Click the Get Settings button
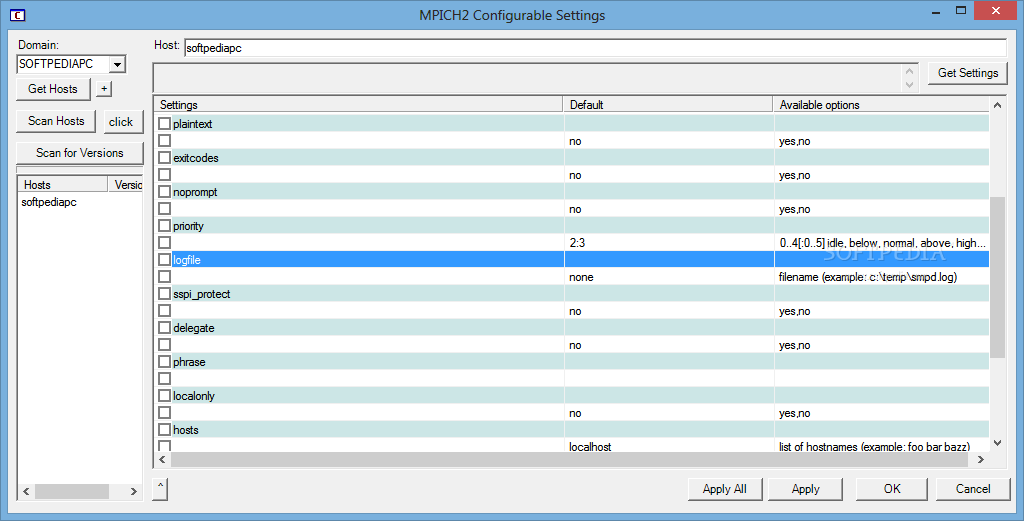This screenshot has width=1024, height=521. click(x=968, y=73)
